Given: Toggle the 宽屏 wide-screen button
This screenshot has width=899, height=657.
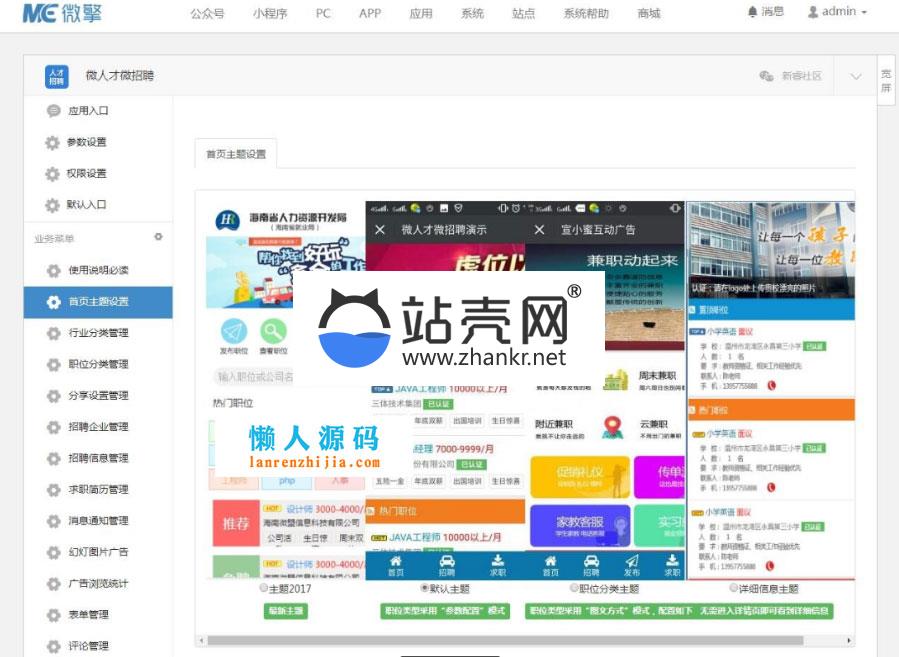Looking at the screenshot, I should 886,80.
